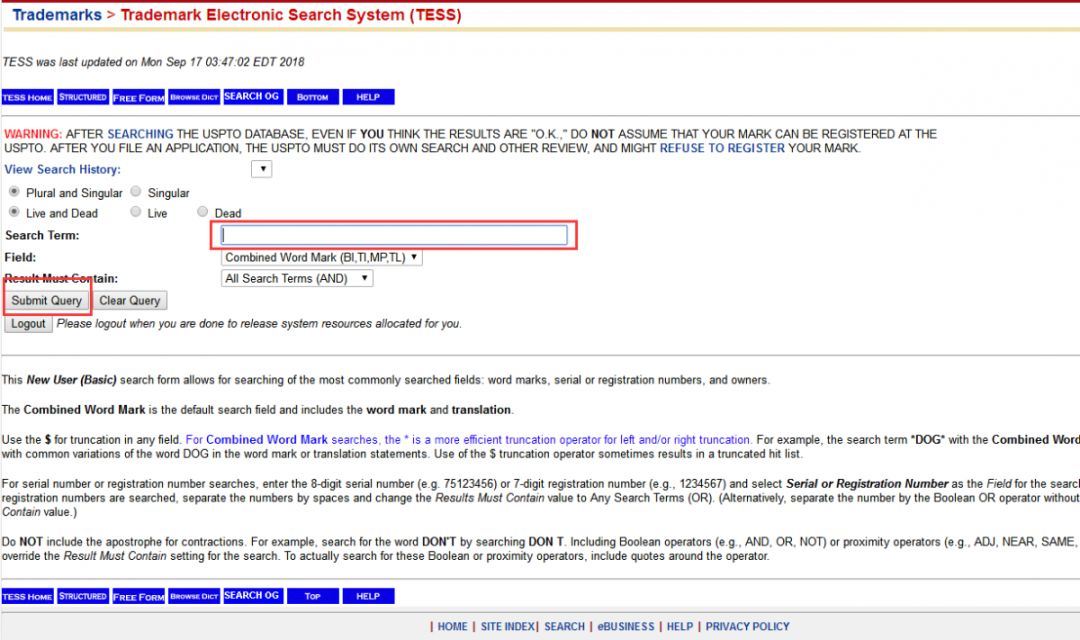The width and height of the screenshot is (1080, 640).
Task: Focus the Search Term input field
Action: point(394,235)
